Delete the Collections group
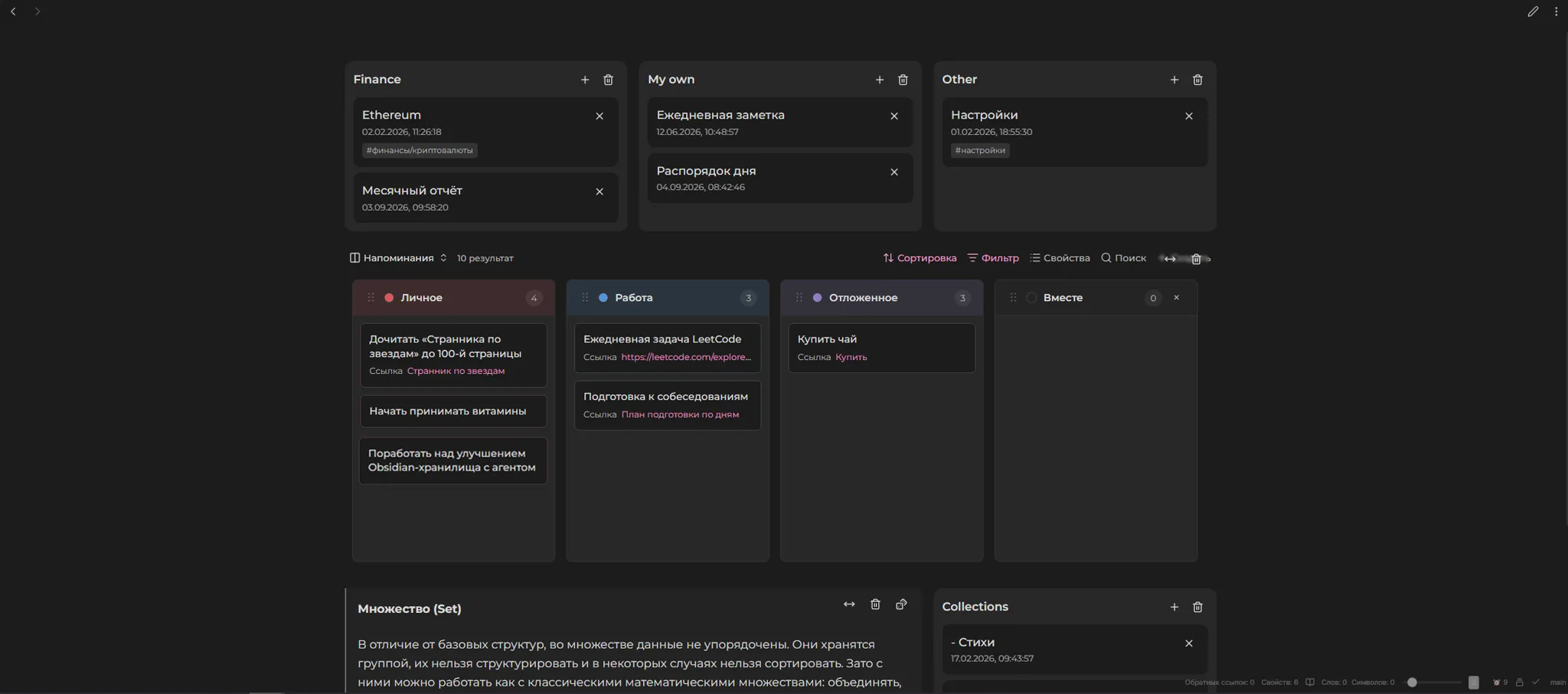Viewport: 1568px width, 694px height. [1197, 607]
